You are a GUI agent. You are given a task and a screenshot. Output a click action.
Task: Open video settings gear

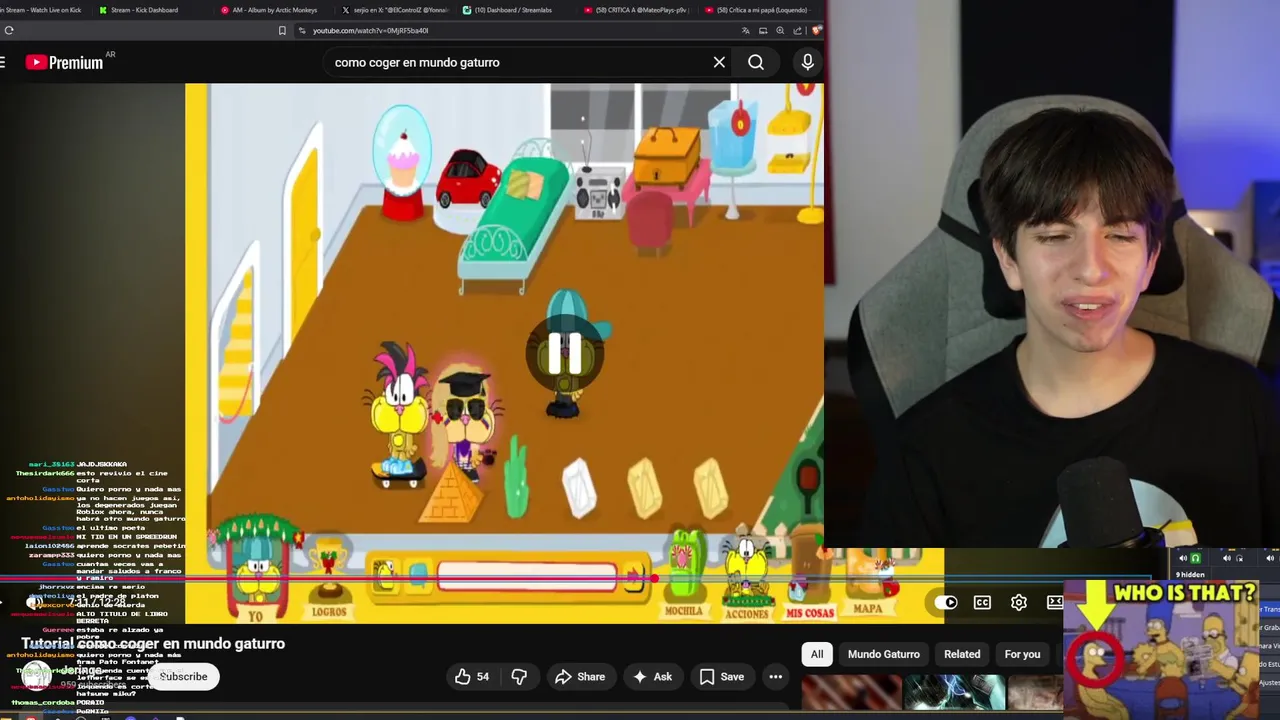coord(1019,602)
